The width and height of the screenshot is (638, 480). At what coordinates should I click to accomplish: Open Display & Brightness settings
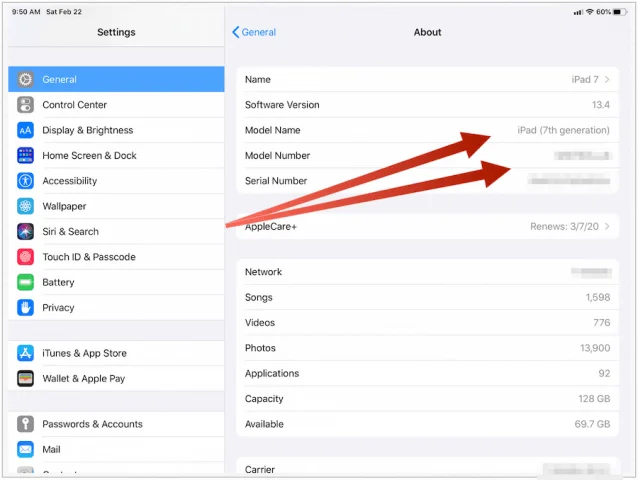click(116, 130)
